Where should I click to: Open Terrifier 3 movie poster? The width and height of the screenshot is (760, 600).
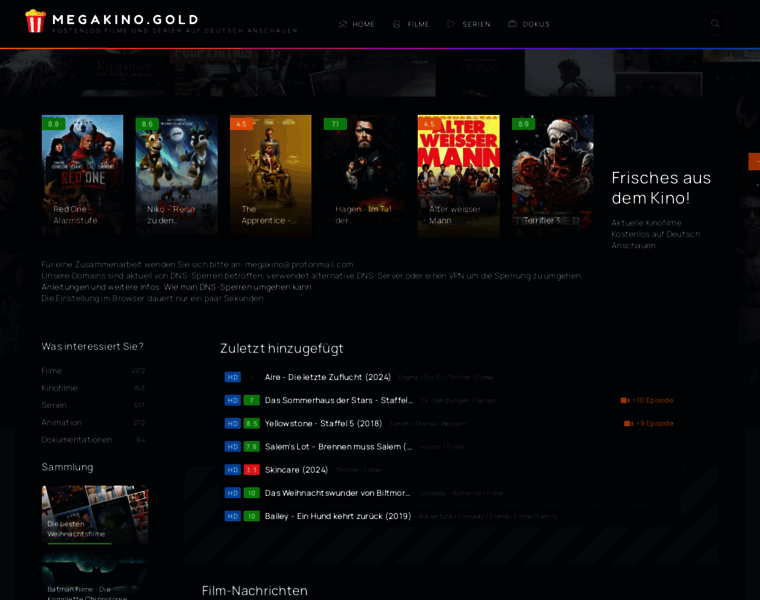point(553,175)
